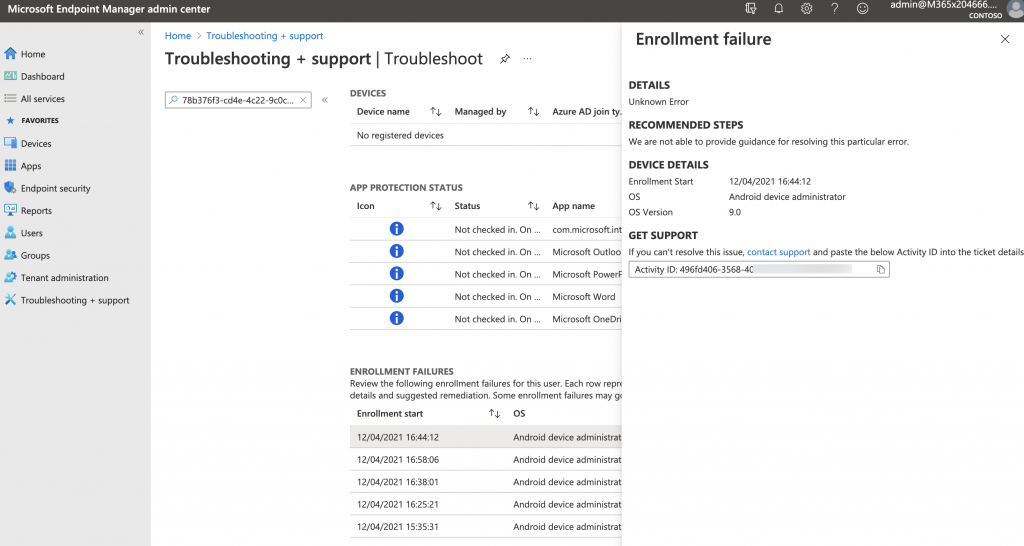Open the help question mark icon

click(x=835, y=8)
